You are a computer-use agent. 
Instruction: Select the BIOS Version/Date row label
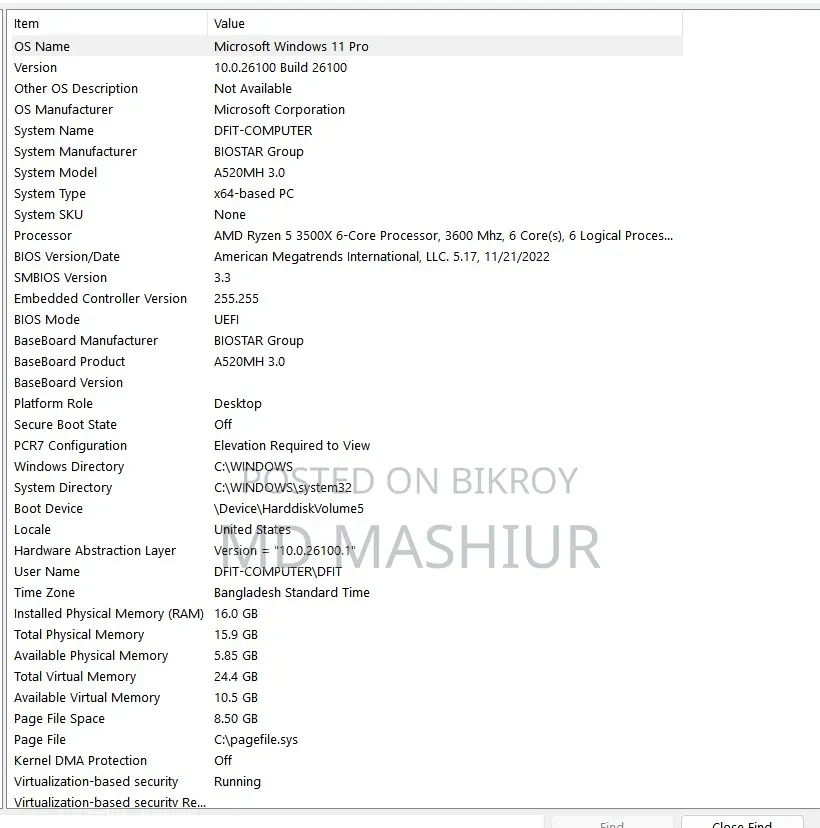[x=67, y=257]
